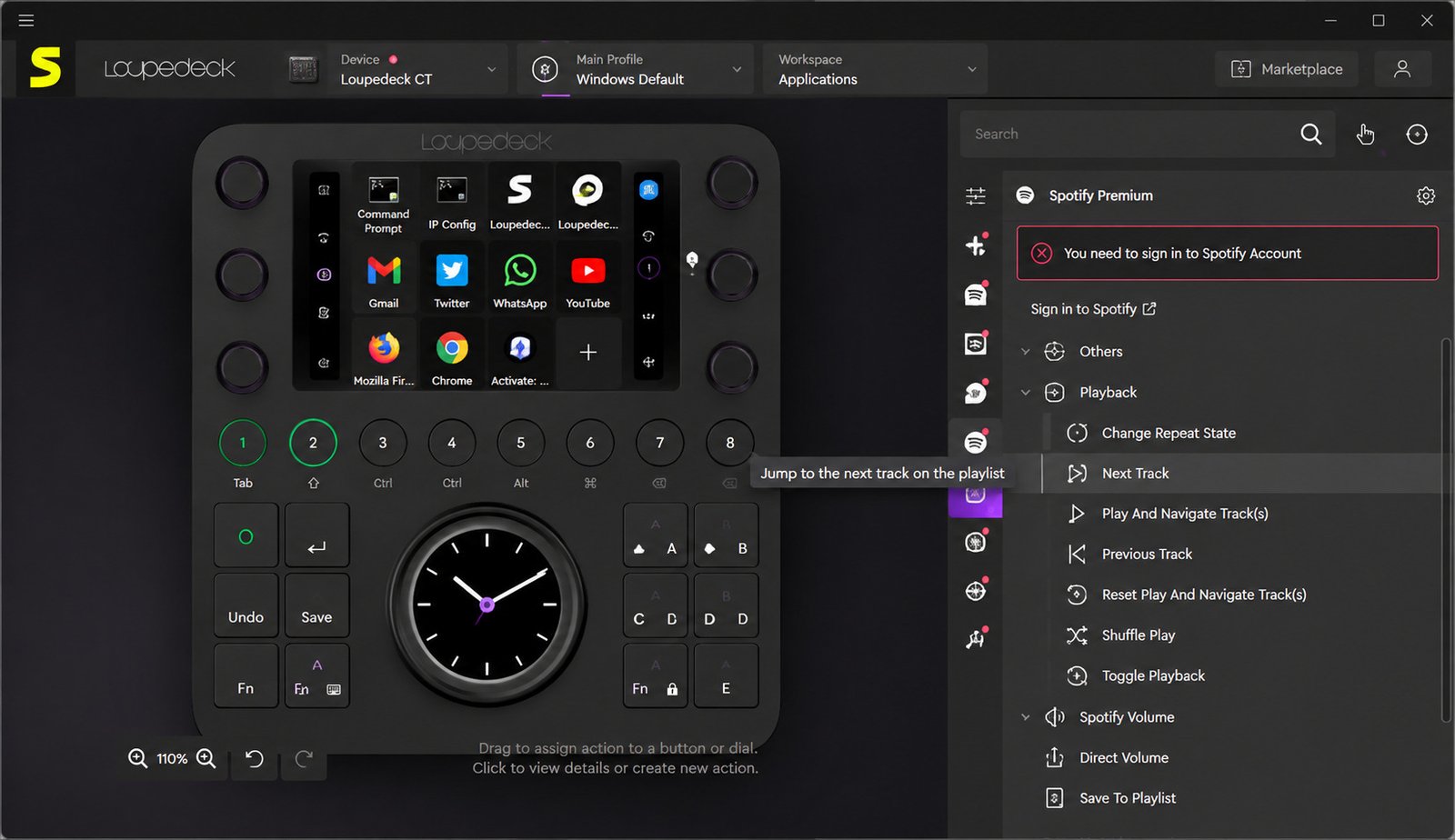
Task: Open the hamburger menu
Action: coord(26,20)
